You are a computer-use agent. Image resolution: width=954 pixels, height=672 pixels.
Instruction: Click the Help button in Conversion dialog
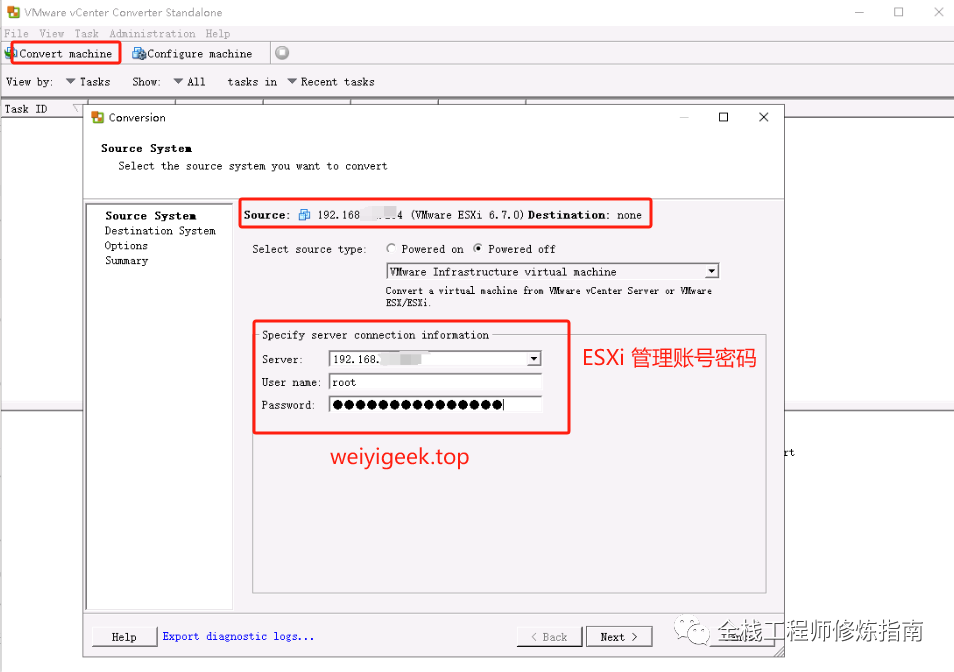[x=124, y=637]
